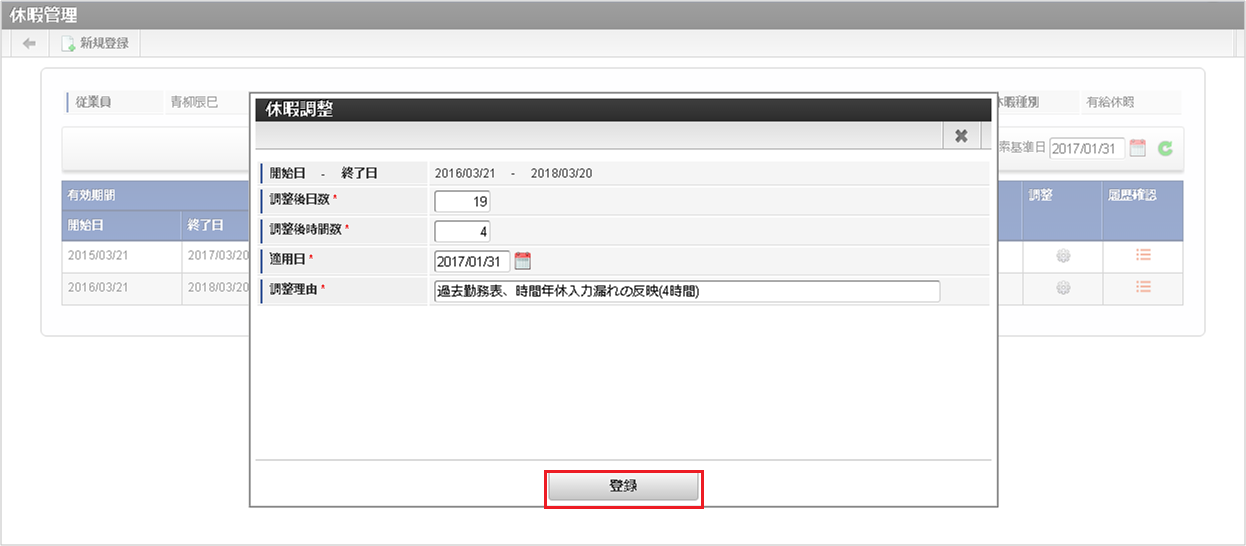Click the back arrow in the toolbar
This screenshot has width=1246, height=546.
click(x=29, y=44)
